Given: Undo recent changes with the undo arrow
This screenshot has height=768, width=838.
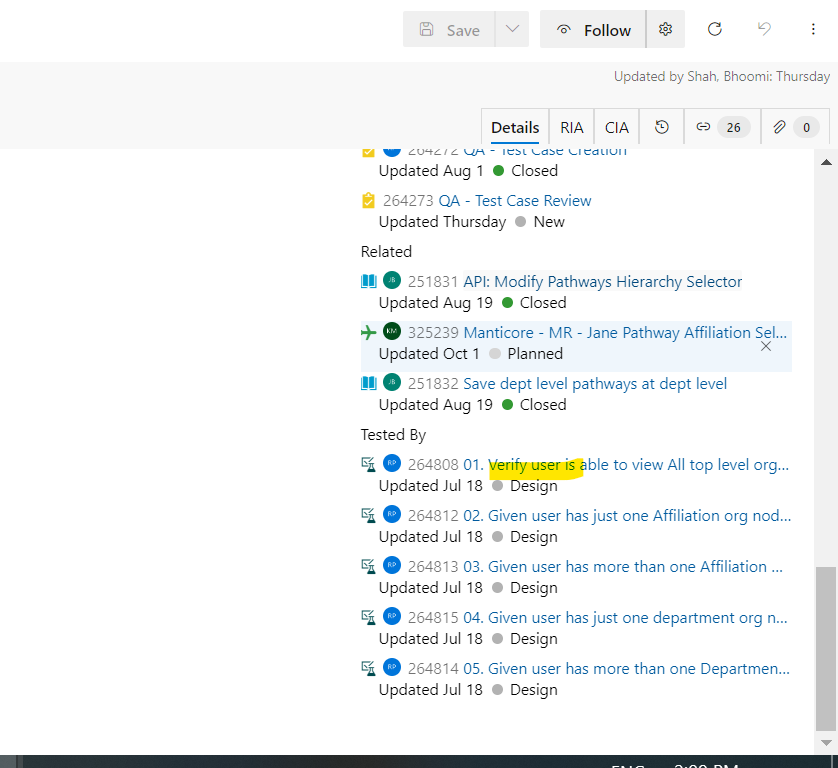Looking at the screenshot, I should pos(763,29).
